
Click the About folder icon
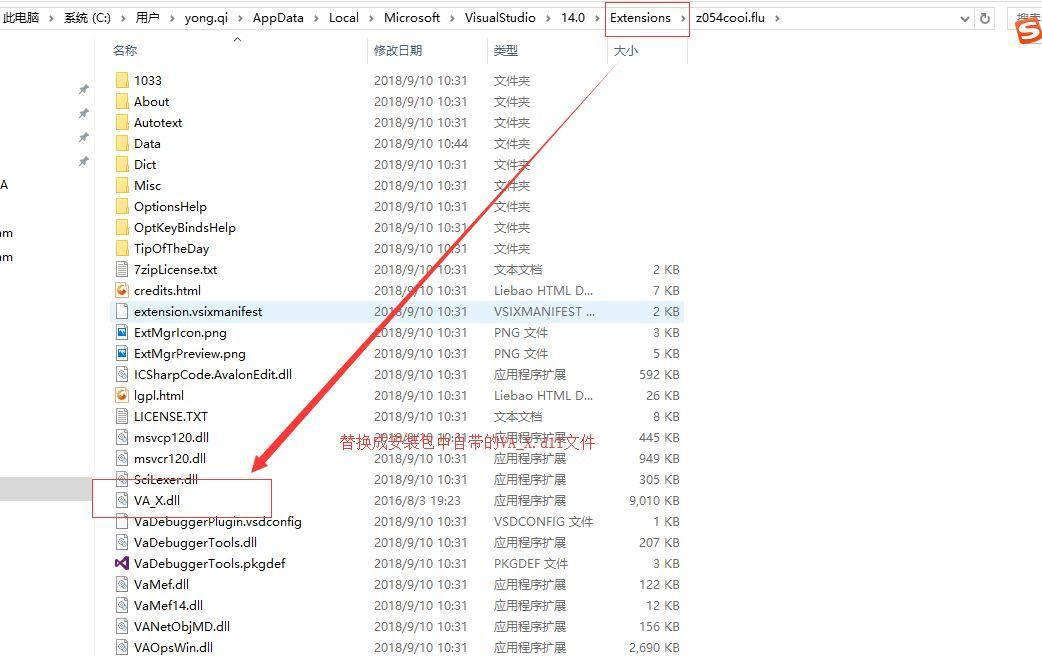click(122, 102)
